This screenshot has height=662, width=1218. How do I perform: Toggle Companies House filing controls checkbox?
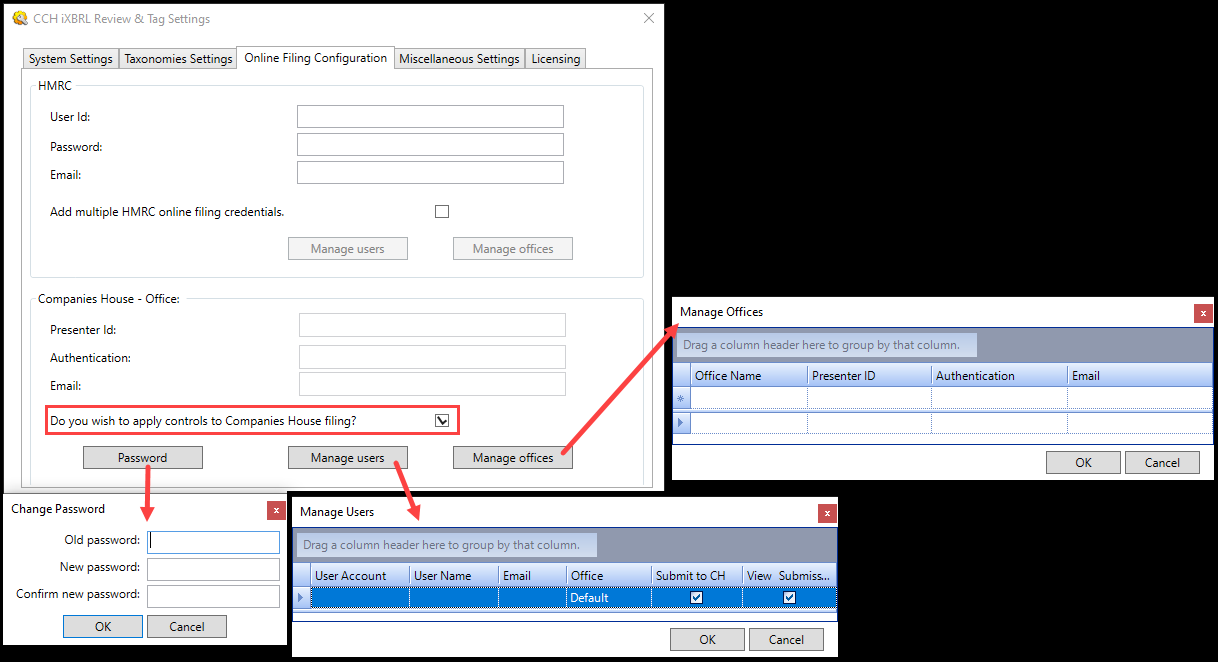click(442, 421)
